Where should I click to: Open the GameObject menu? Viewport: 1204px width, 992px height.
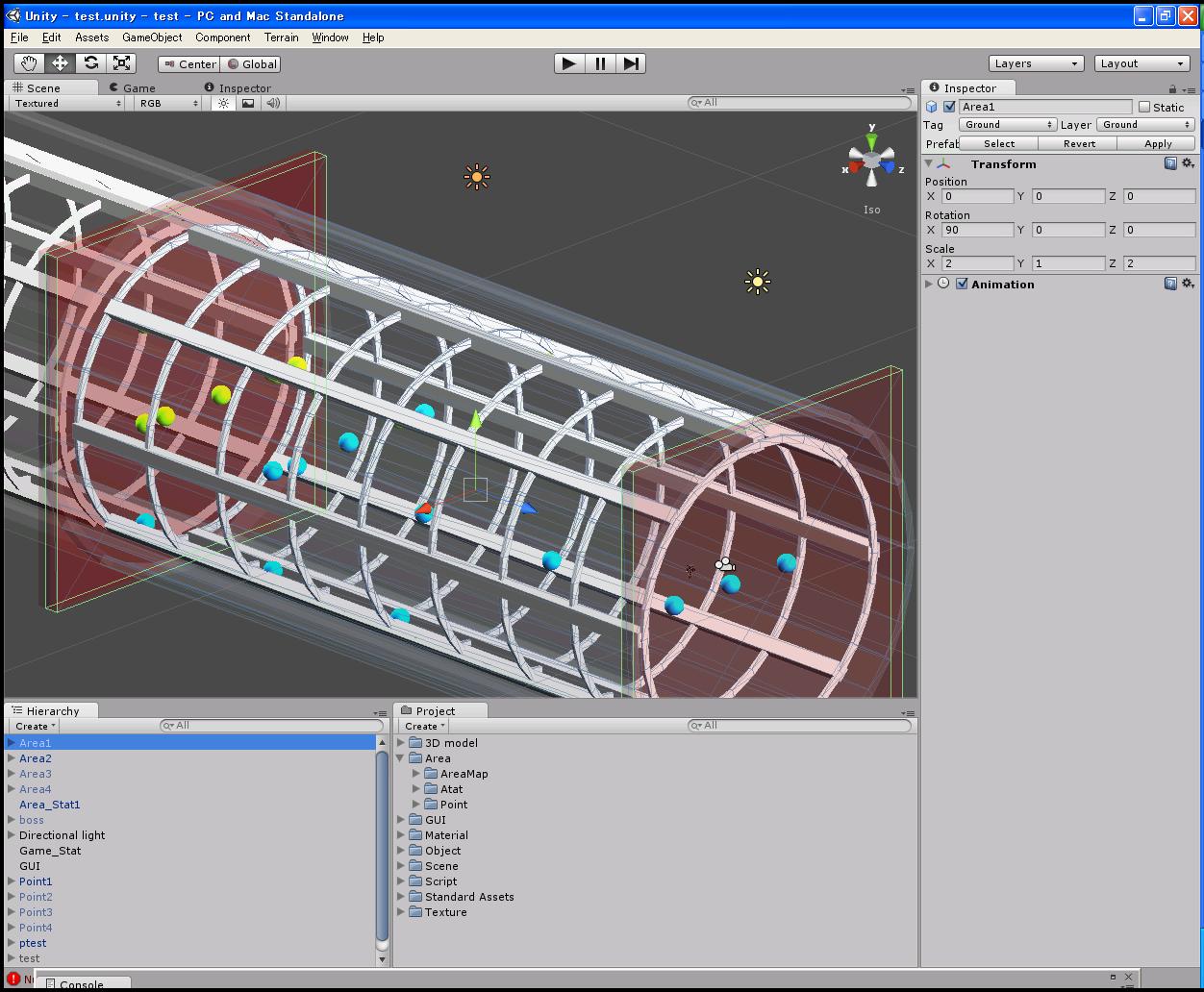tap(152, 37)
